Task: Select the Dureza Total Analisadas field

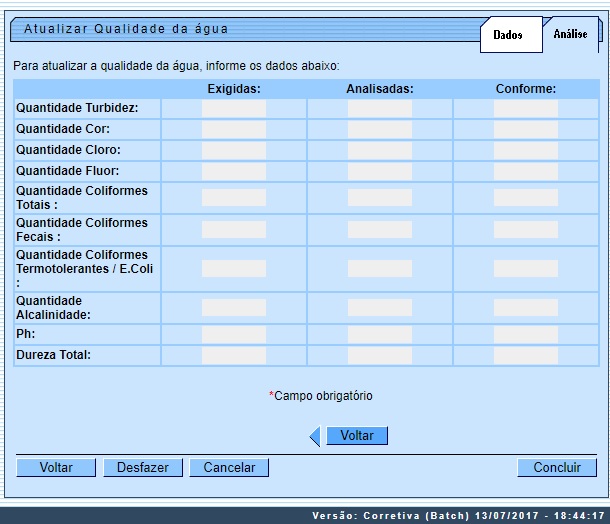Action: tap(379, 355)
